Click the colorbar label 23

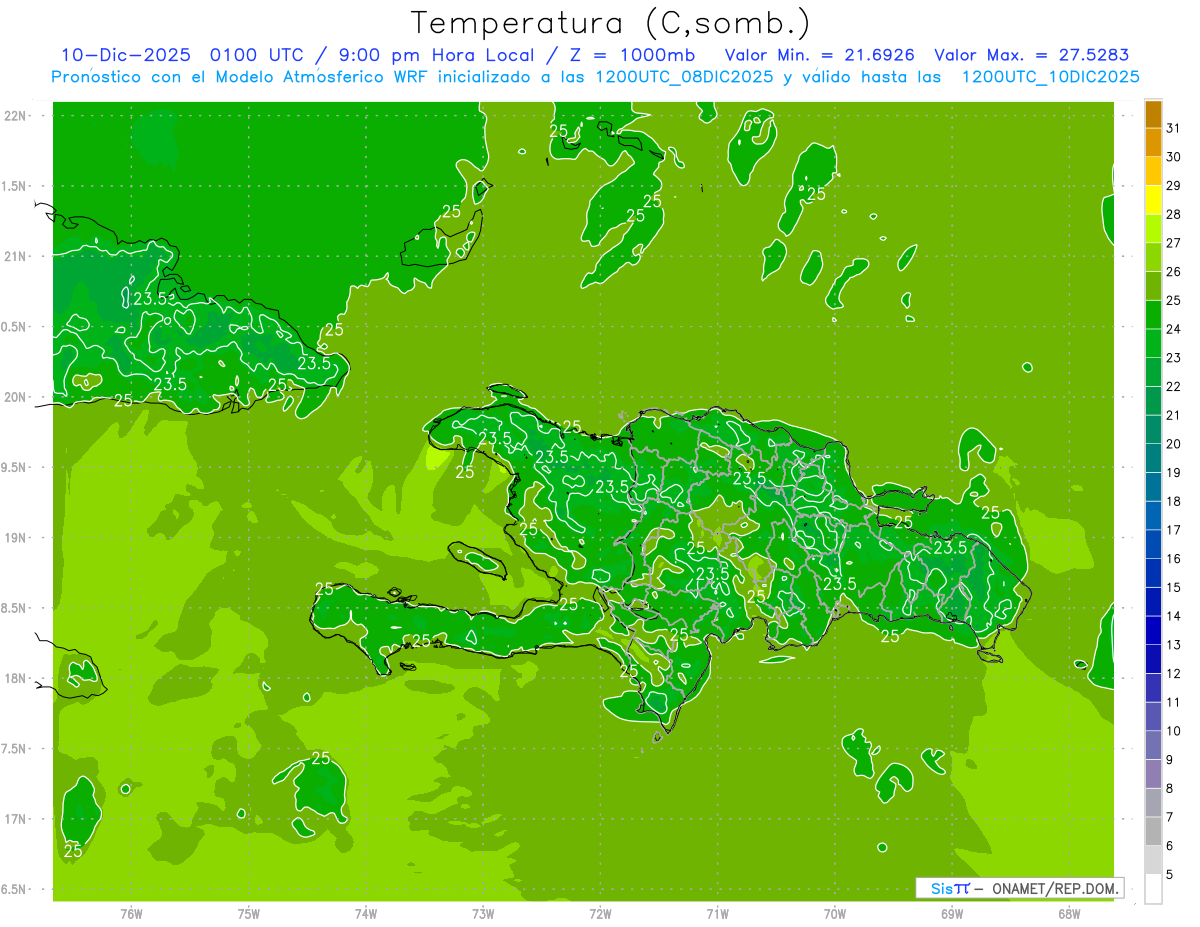(x=1173, y=358)
